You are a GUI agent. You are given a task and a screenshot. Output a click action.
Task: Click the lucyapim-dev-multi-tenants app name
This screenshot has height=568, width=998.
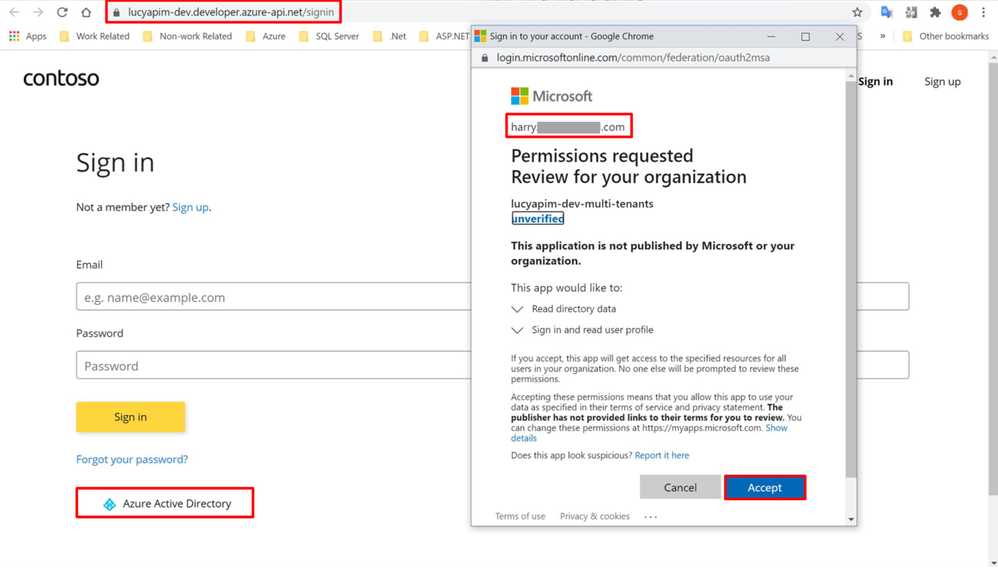point(582,204)
